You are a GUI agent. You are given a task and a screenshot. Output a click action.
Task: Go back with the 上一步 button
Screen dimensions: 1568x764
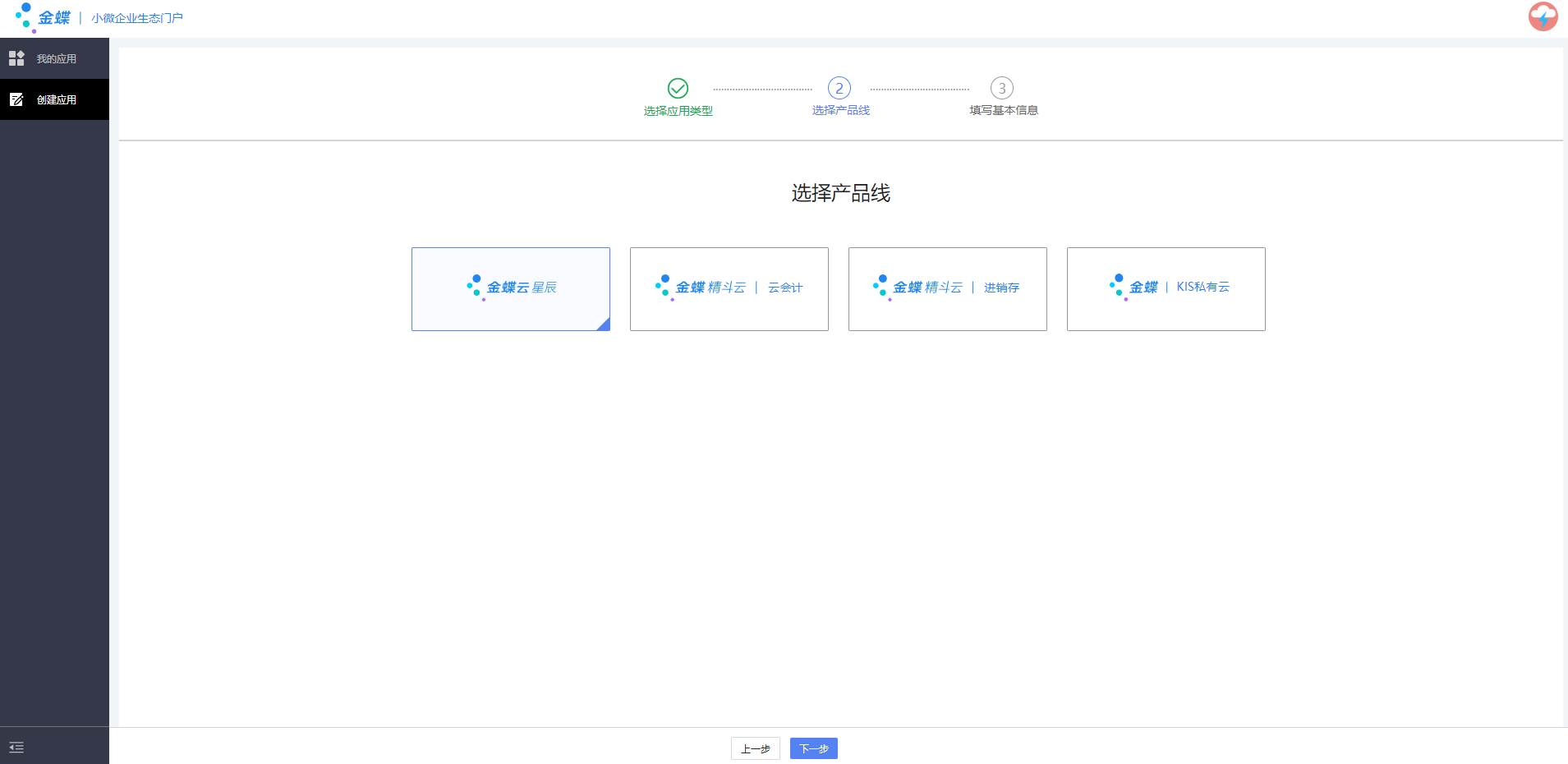click(755, 748)
